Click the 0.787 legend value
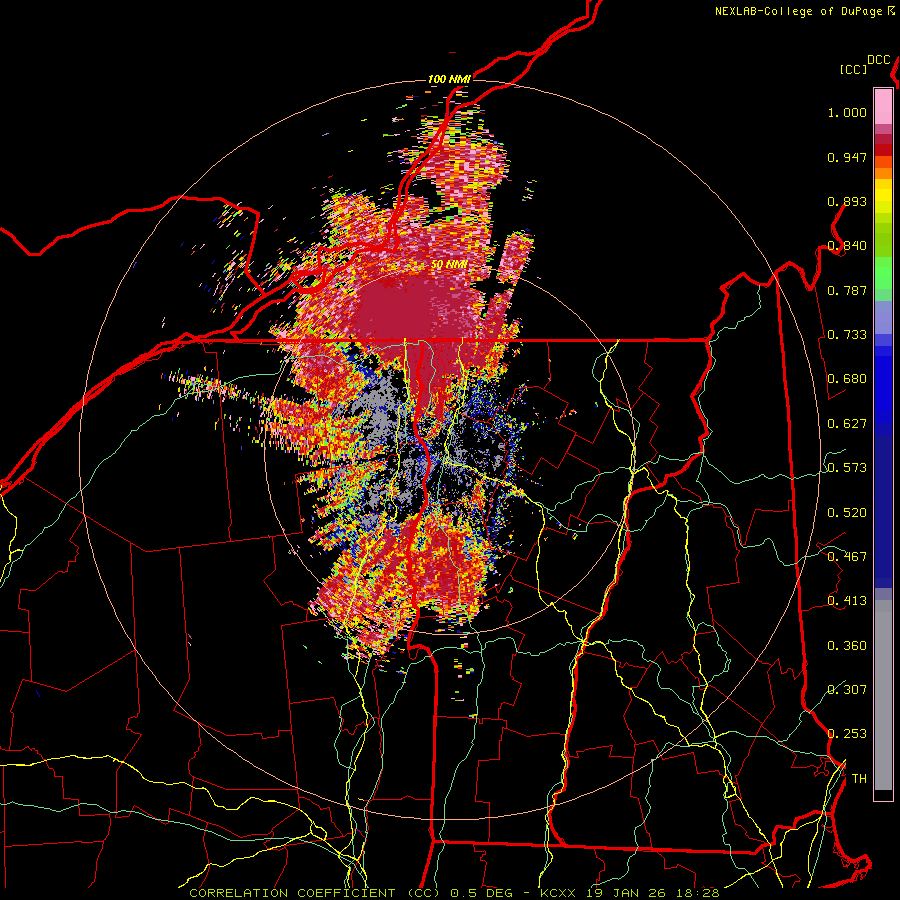This screenshot has width=900, height=900. (x=847, y=290)
